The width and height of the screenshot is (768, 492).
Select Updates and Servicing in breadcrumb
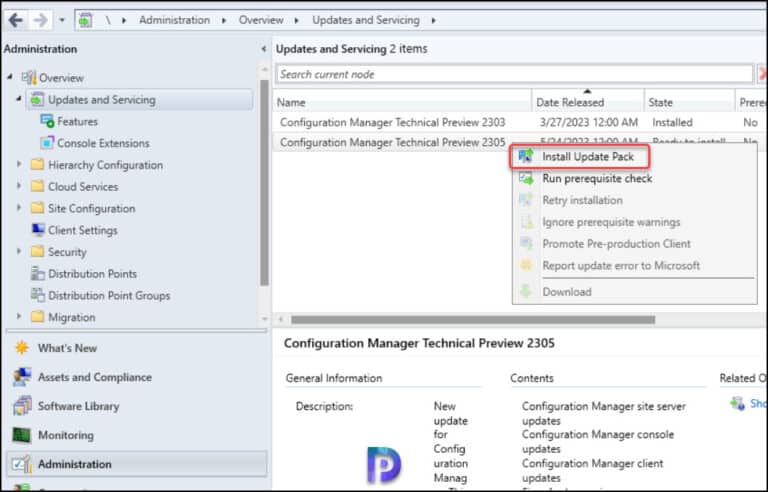pos(366,20)
